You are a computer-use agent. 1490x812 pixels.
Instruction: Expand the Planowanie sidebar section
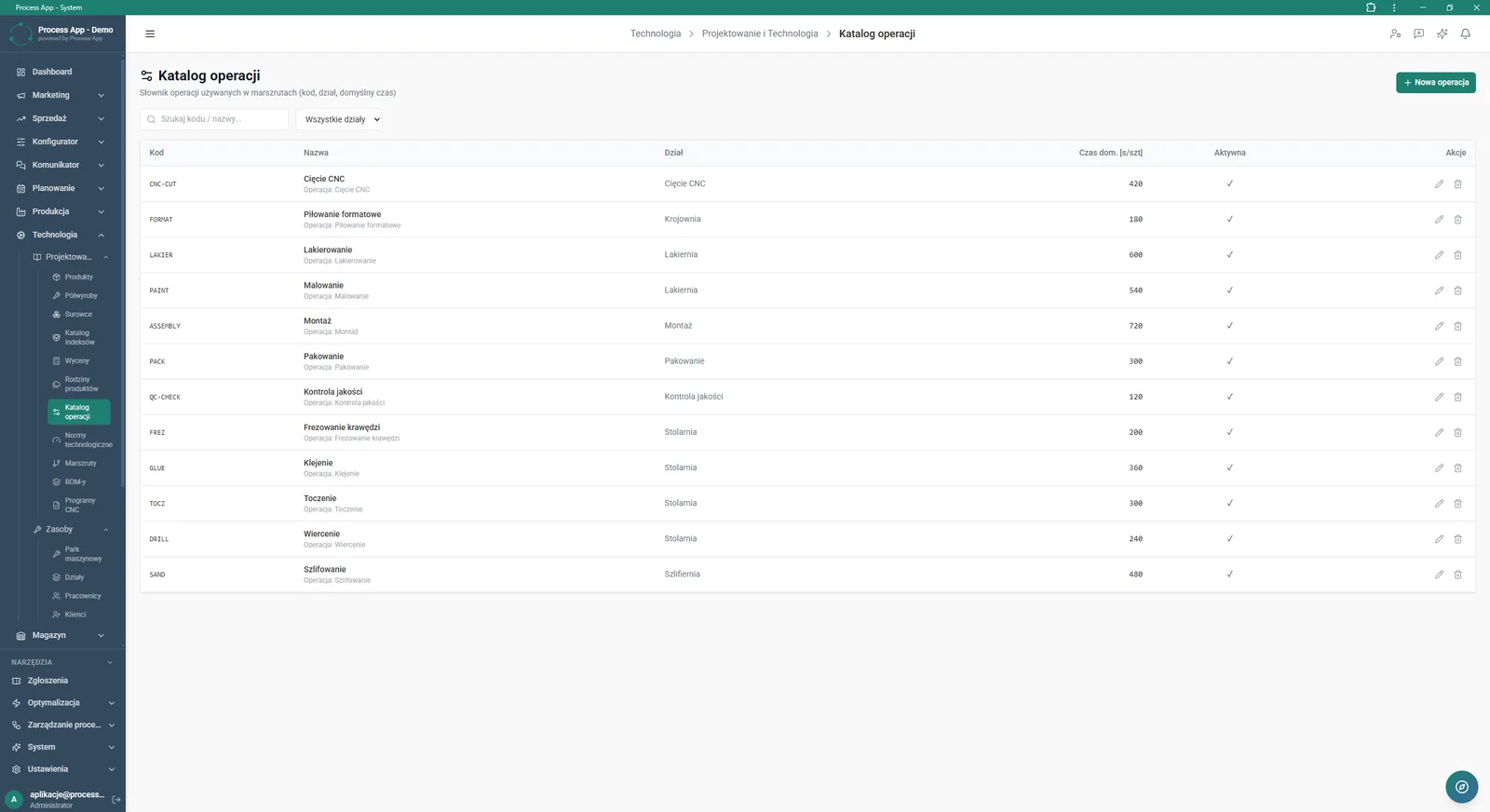(61, 188)
